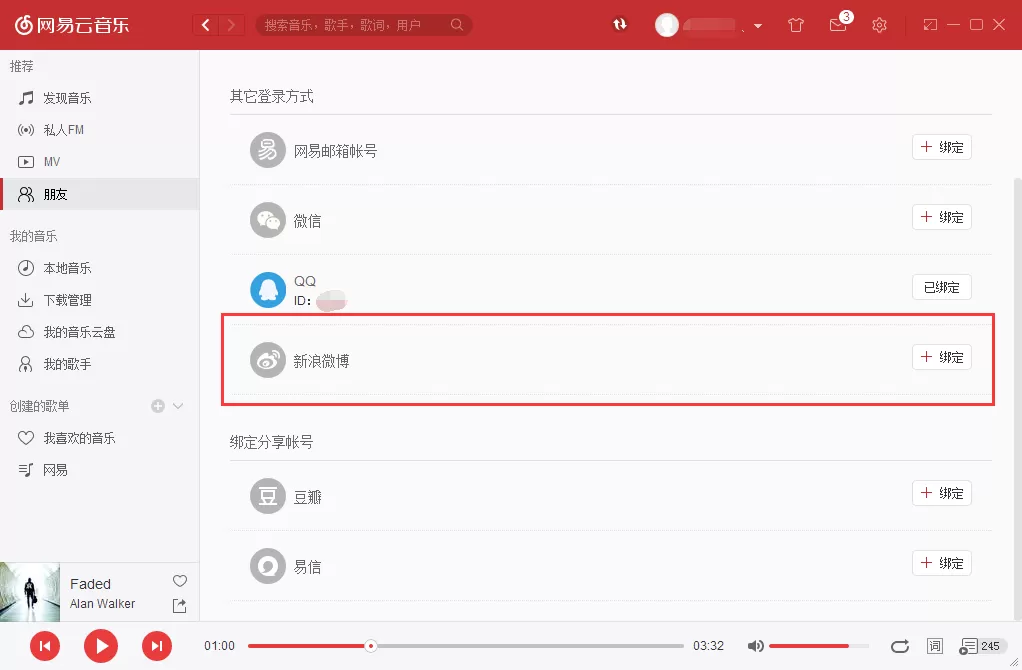This screenshot has width=1022, height=670.
Task: Bind the 豆瓣 account
Action: 942,493
